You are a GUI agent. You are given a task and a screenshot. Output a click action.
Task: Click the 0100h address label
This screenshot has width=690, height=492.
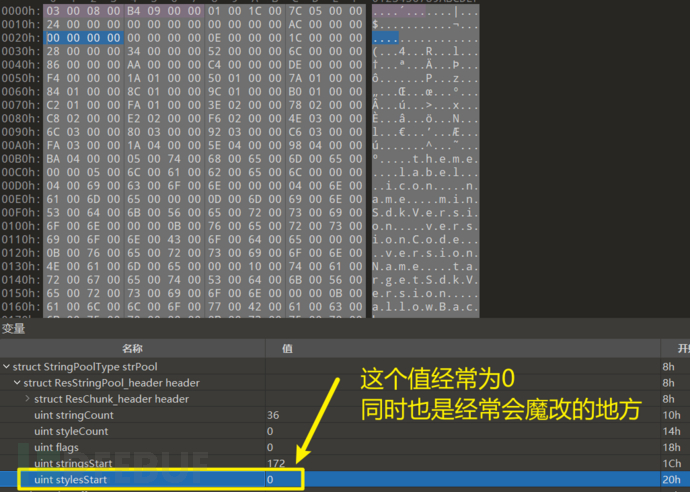coord(21,226)
